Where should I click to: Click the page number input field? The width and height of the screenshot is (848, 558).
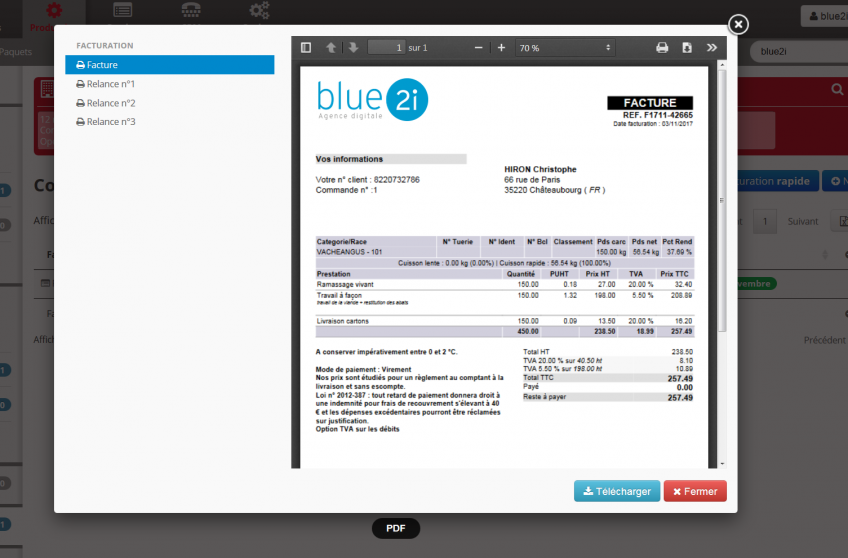tap(386, 48)
